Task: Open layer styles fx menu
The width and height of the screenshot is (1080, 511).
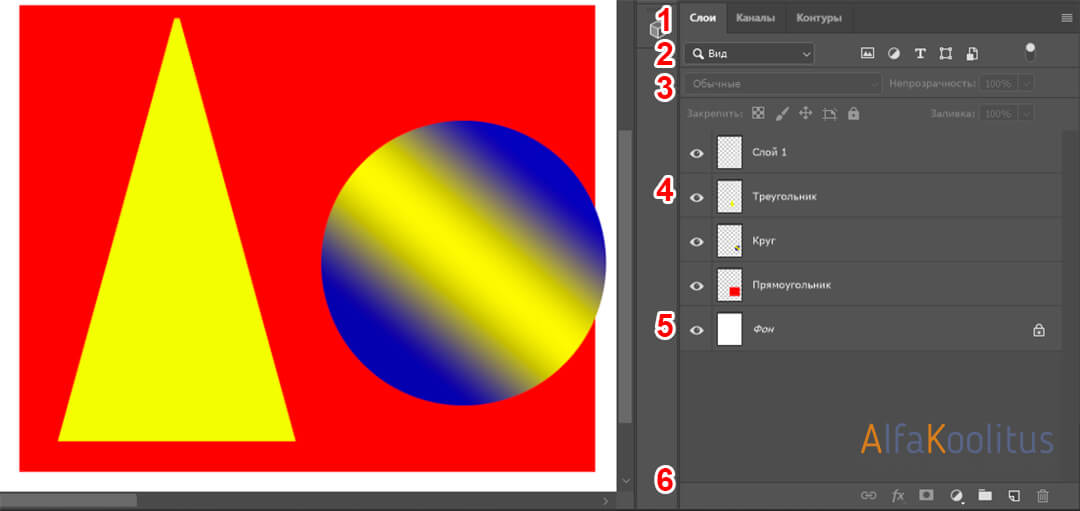Action: 898,495
